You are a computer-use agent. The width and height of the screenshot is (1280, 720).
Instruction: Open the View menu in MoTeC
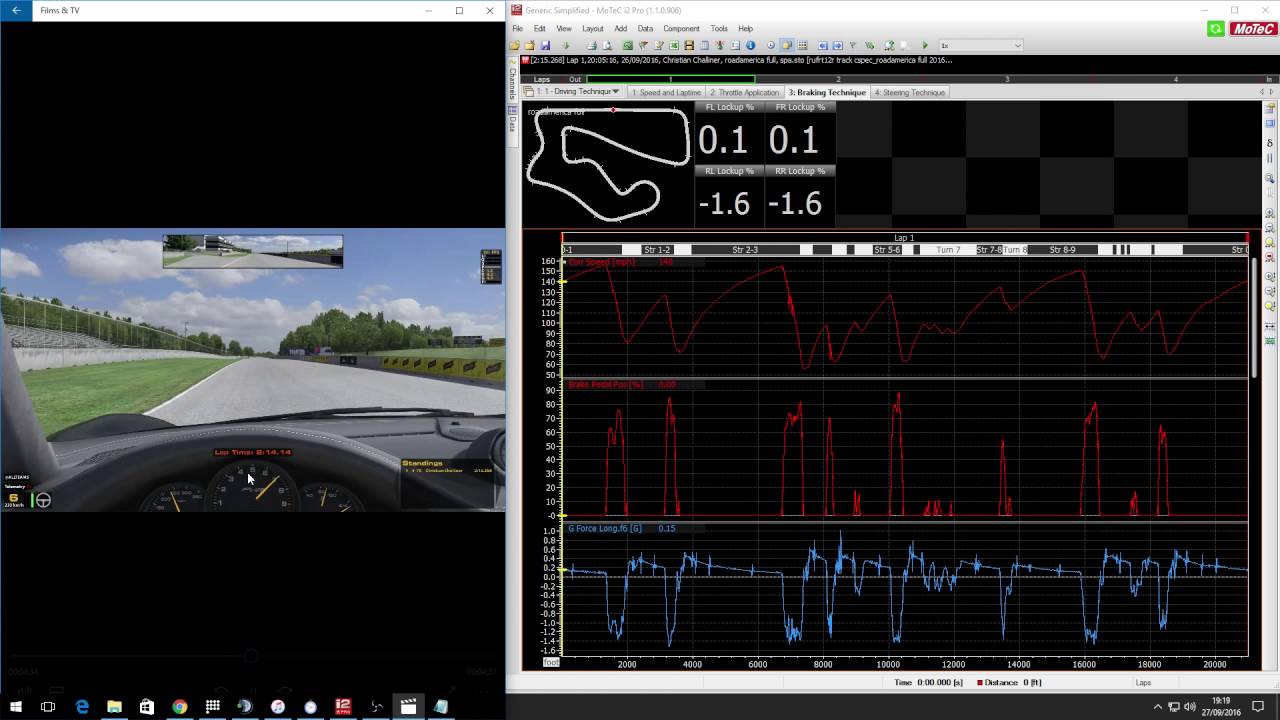click(x=564, y=29)
